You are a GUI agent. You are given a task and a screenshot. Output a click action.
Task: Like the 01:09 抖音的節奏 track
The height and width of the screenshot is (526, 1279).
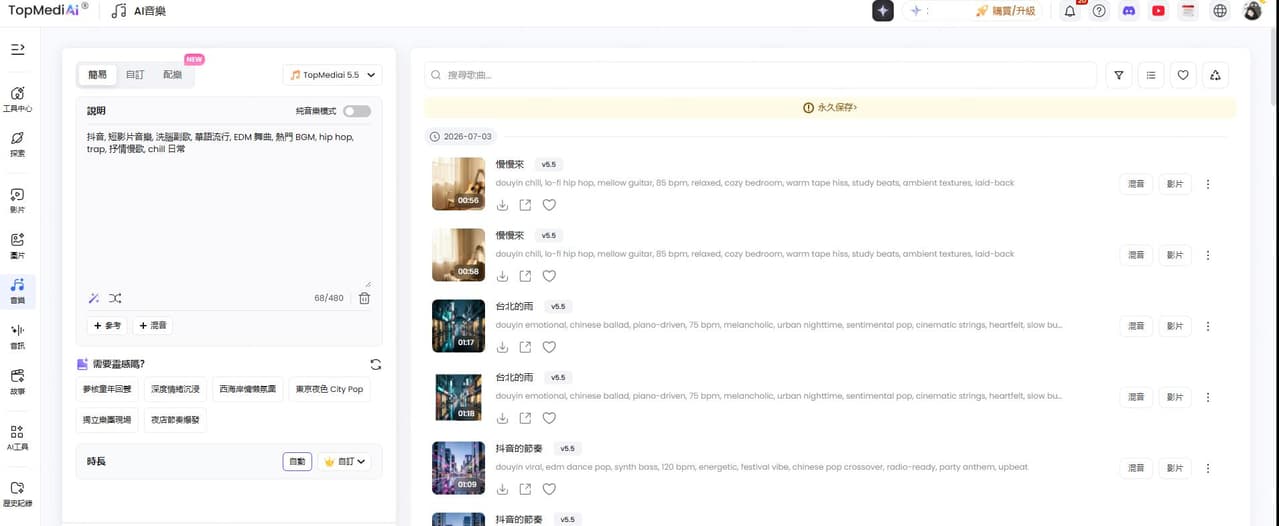pyautogui.click(x=549, y=489)
